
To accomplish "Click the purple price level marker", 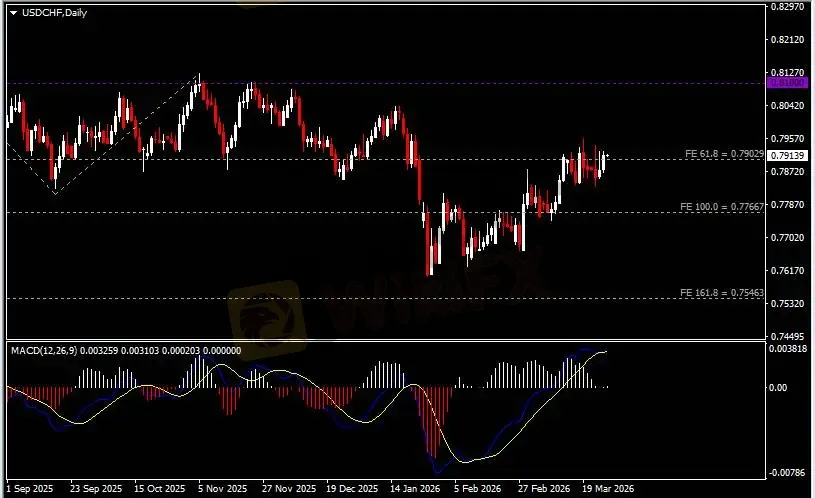I will (788, 84).
